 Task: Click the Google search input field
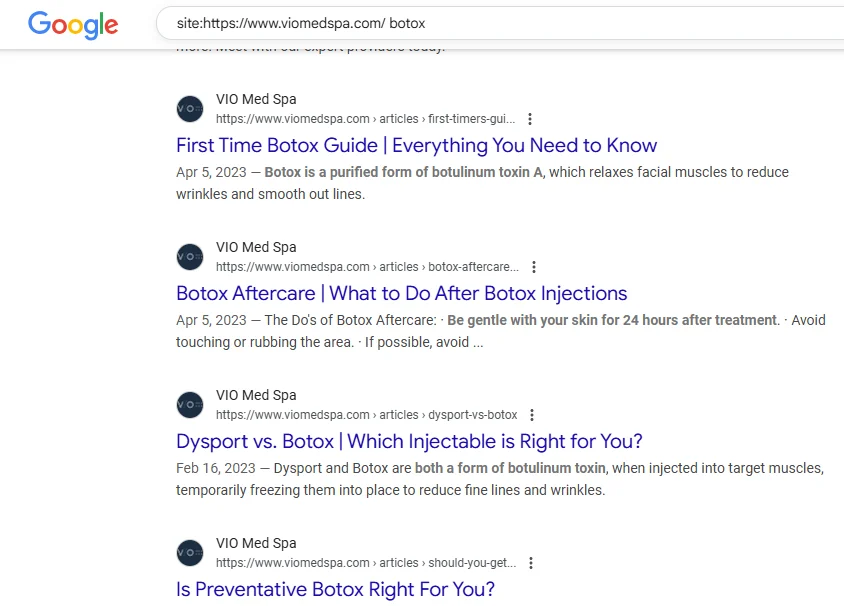pyautogui.click(x=500, y=22)
